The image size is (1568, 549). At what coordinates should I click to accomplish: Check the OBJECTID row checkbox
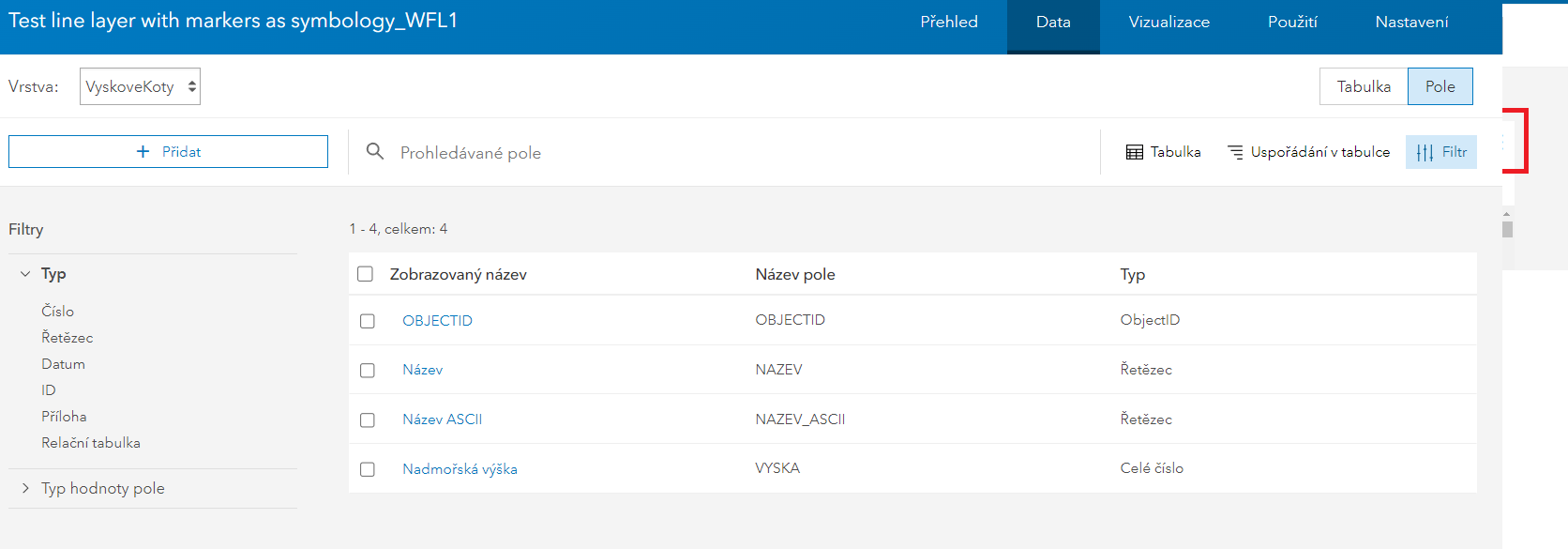[368, 321]
